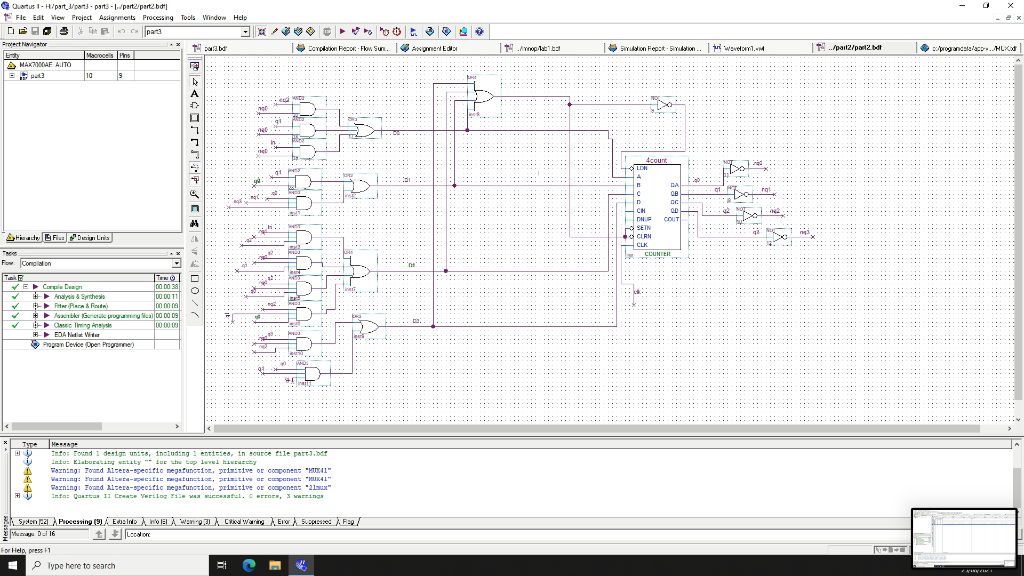Select the Line drawing tool
Viewport: 1024px width, 576px height.
tap(195, 303)
